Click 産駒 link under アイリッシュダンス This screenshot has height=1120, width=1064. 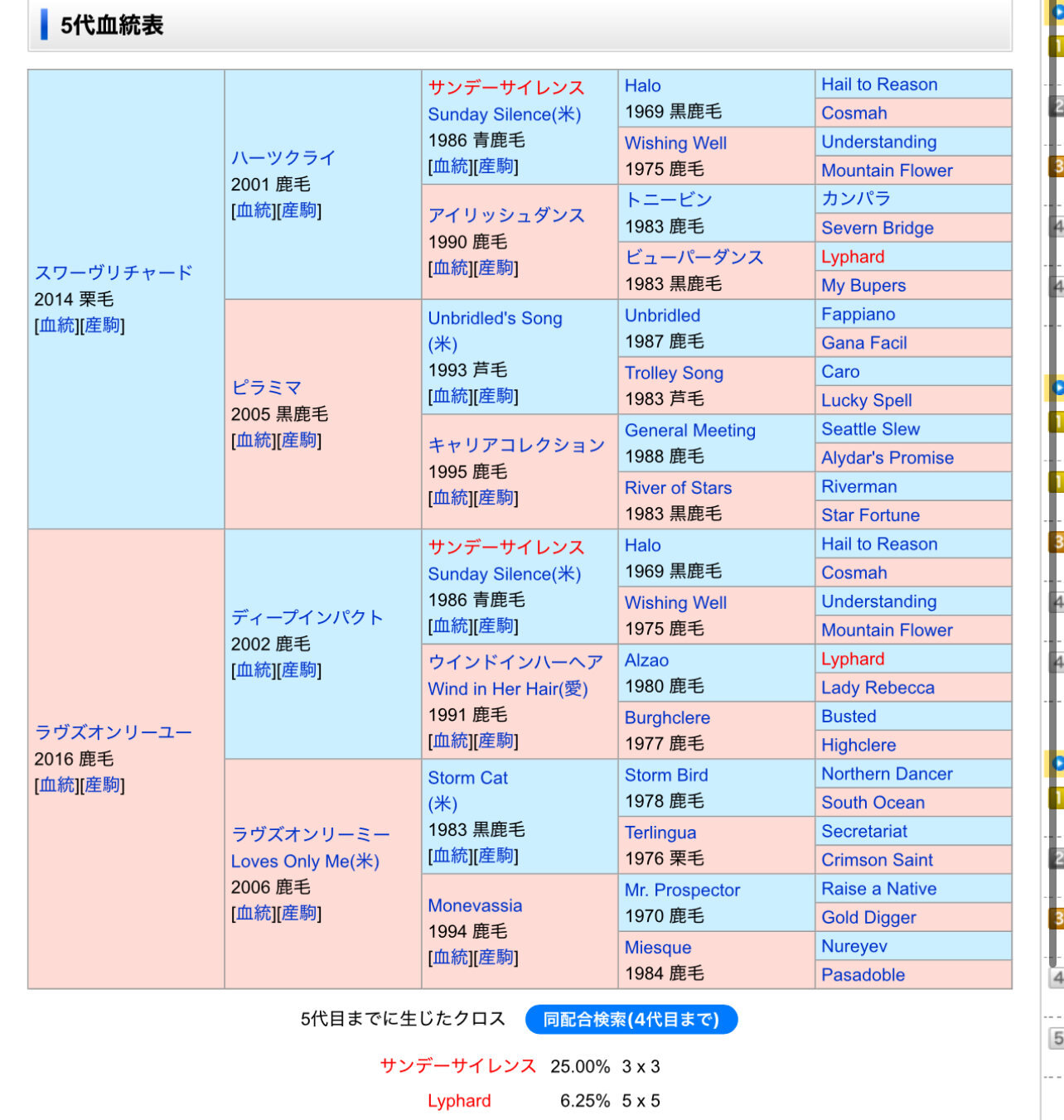[x=496, y=268]
